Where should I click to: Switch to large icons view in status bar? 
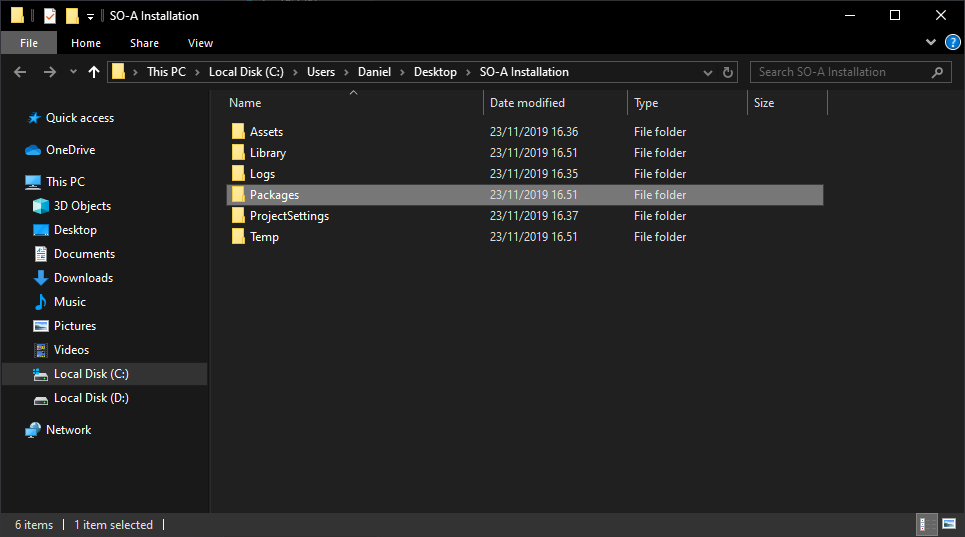click(x=949, y=524)
